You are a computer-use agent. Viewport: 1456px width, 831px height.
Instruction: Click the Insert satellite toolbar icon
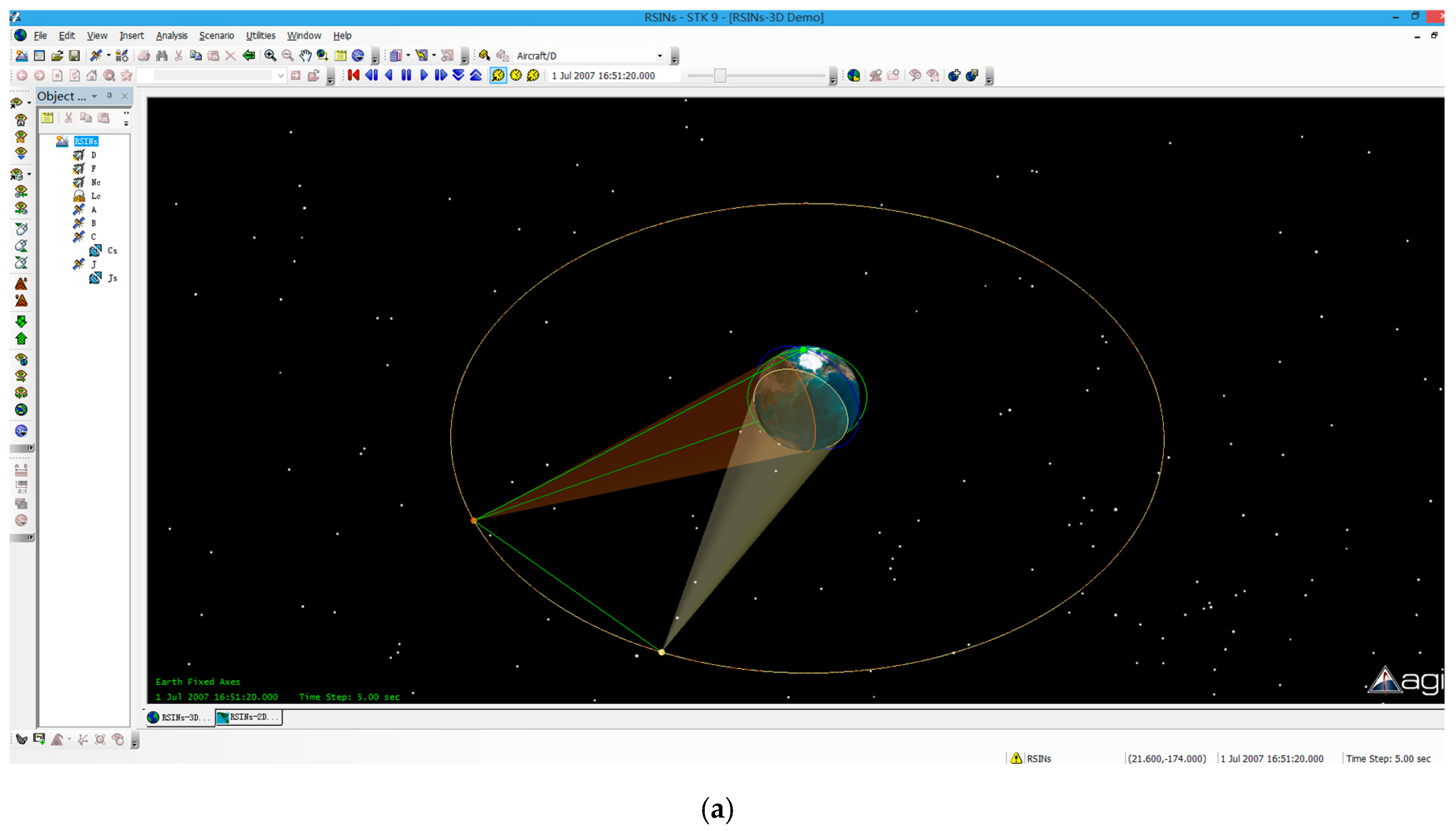(x=96, y=56)
